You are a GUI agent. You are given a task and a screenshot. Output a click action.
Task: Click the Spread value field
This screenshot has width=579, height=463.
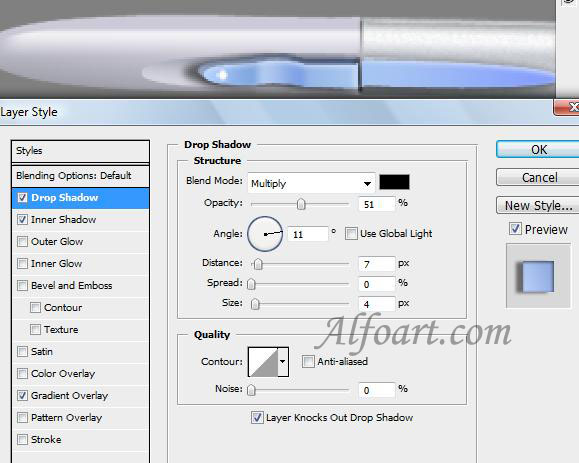click(x=377, y=284)
